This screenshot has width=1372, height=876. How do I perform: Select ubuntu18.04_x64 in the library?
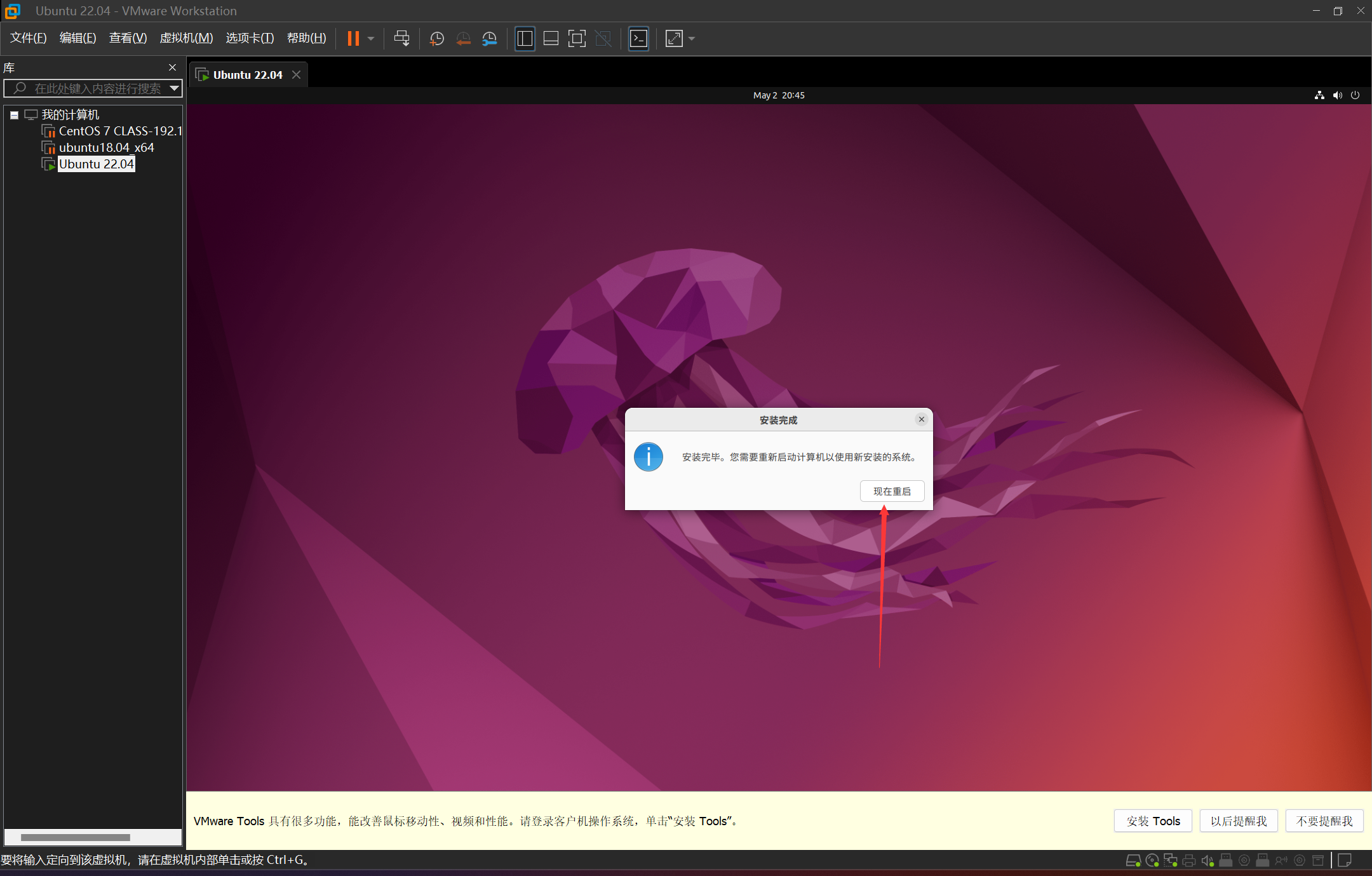(106, 147)
